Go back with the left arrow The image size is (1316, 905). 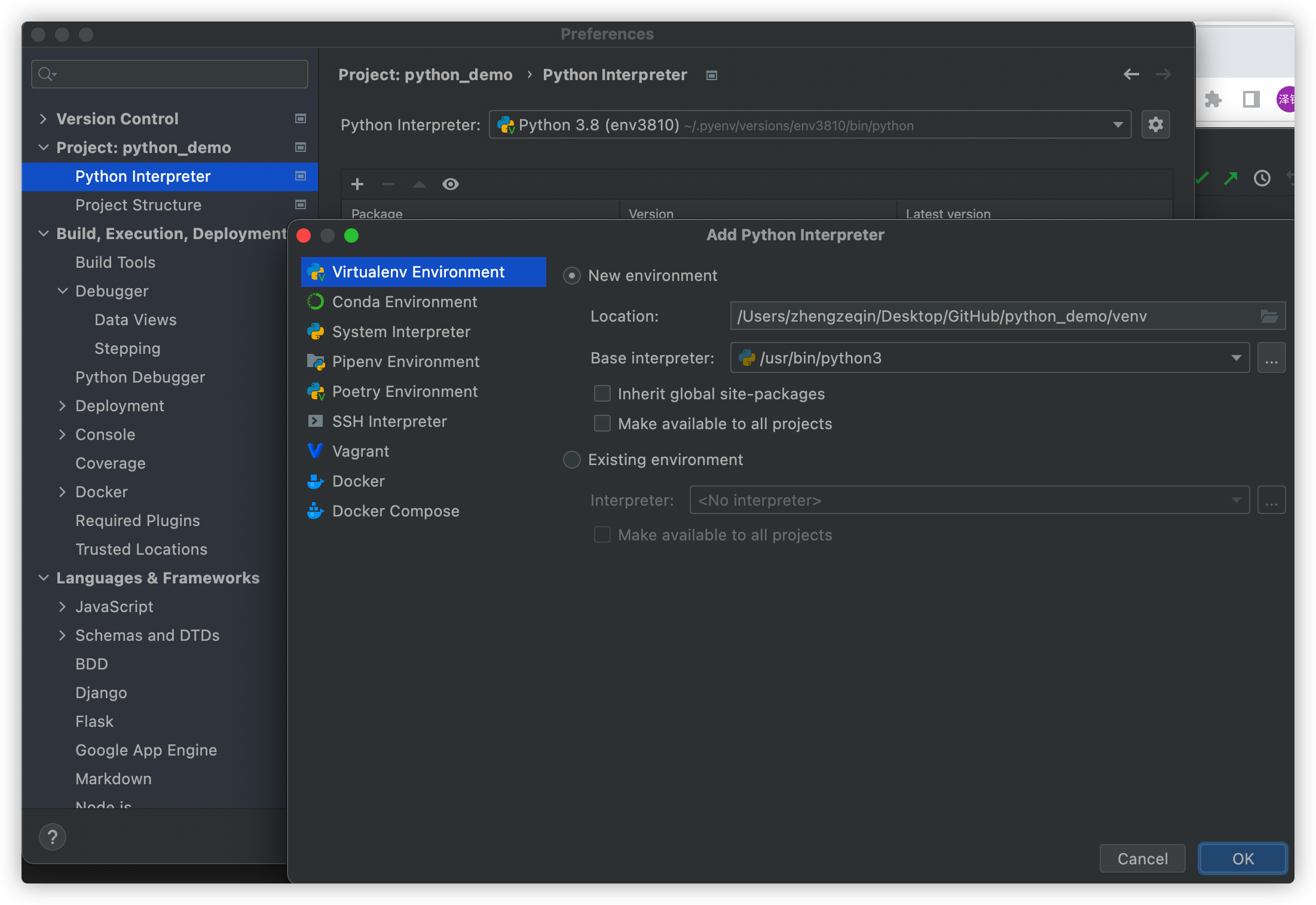pos(1131,74)
